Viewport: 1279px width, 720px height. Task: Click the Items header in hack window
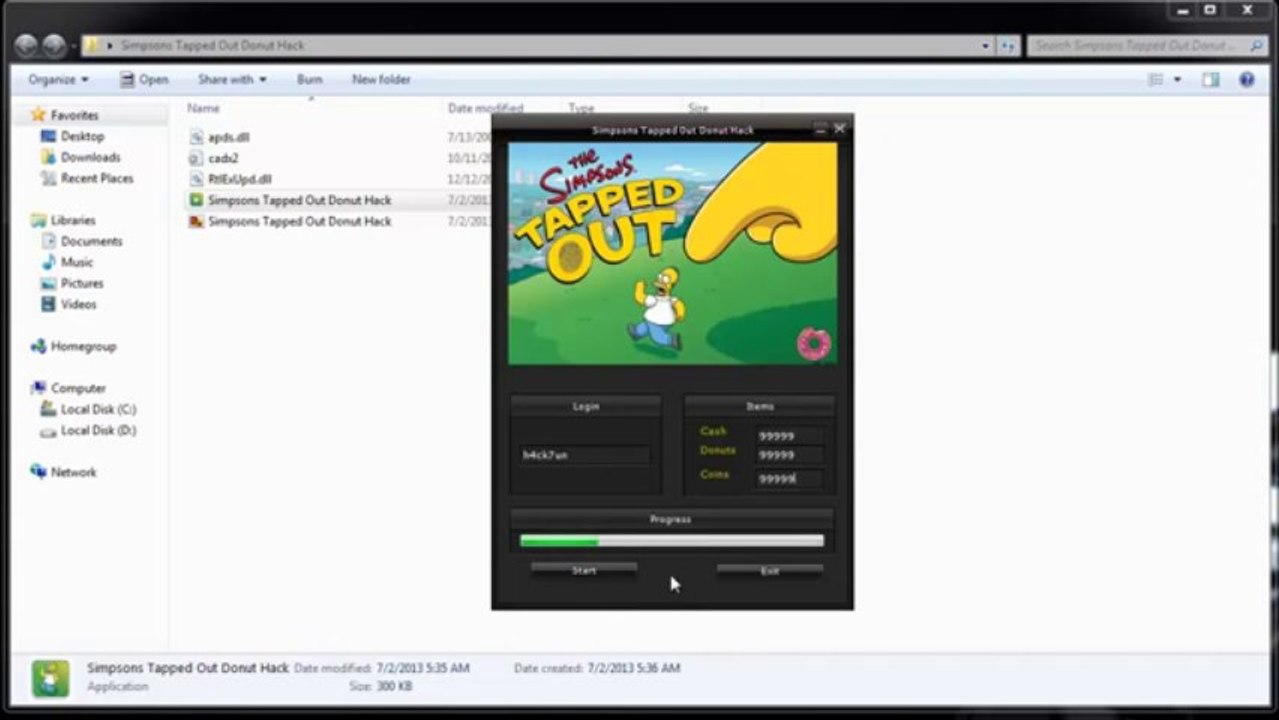coord(759,406)
